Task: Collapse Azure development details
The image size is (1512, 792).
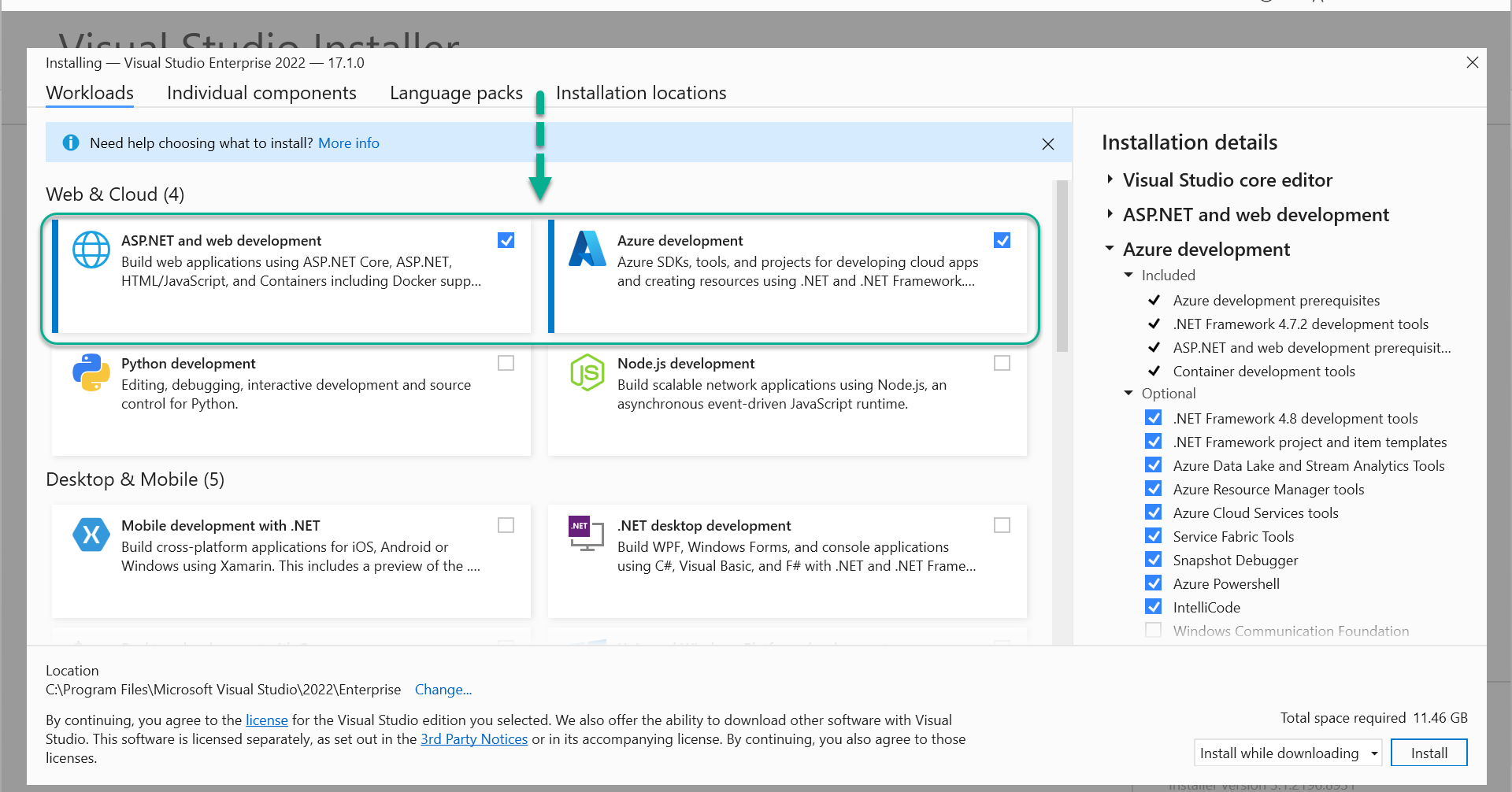Action: (x=1110, y=248)
